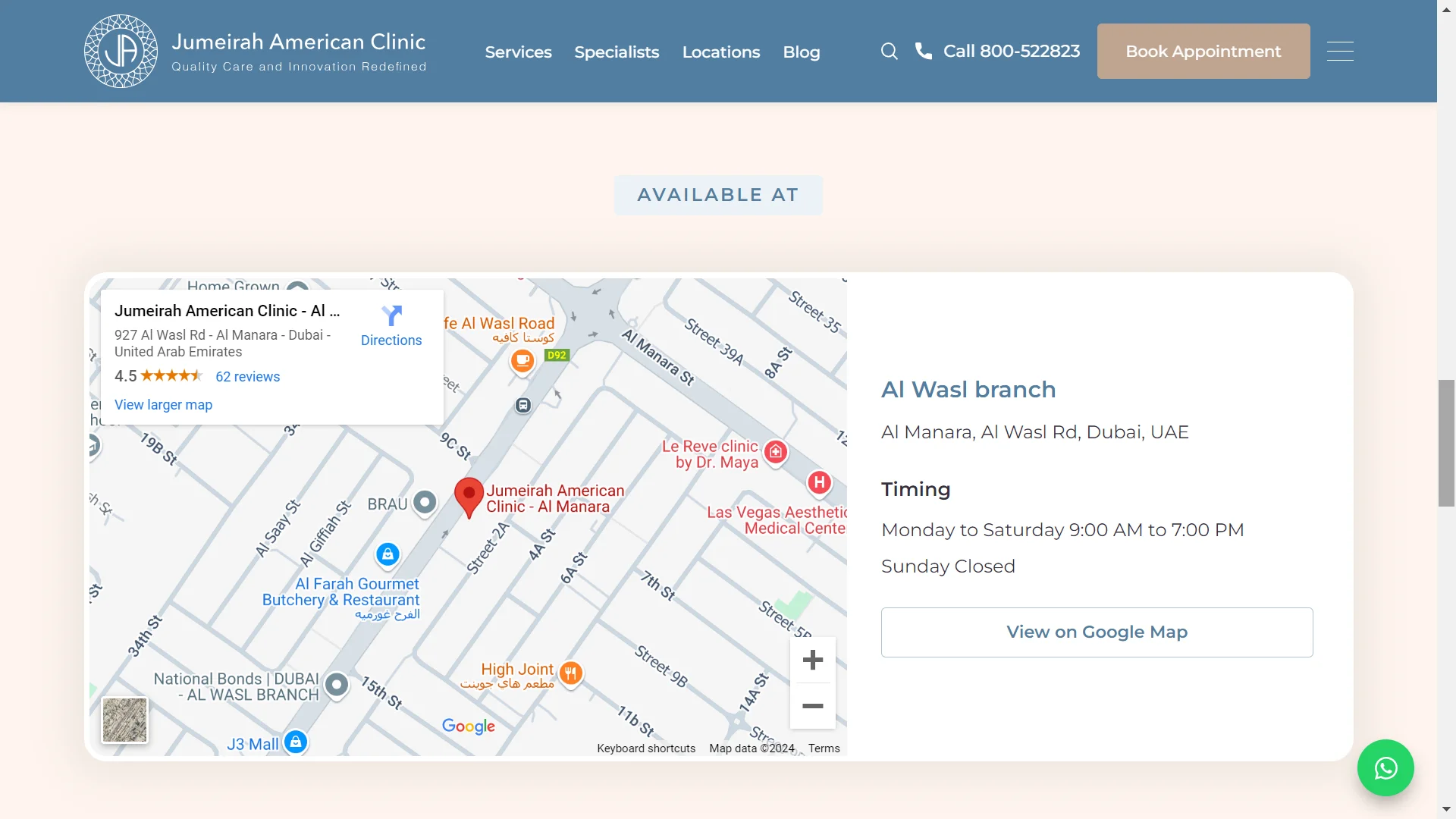Screen dimensions: 1456x819
Task: Click Las Vegas Aesthetic Medical Center label
Action: coord(777,520)
